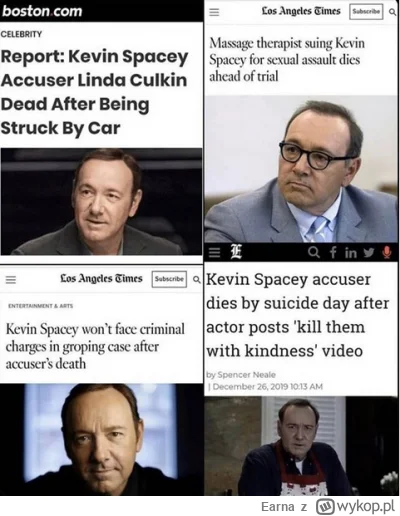
Task: Click the boston.com logo
Action: (42, 11)
